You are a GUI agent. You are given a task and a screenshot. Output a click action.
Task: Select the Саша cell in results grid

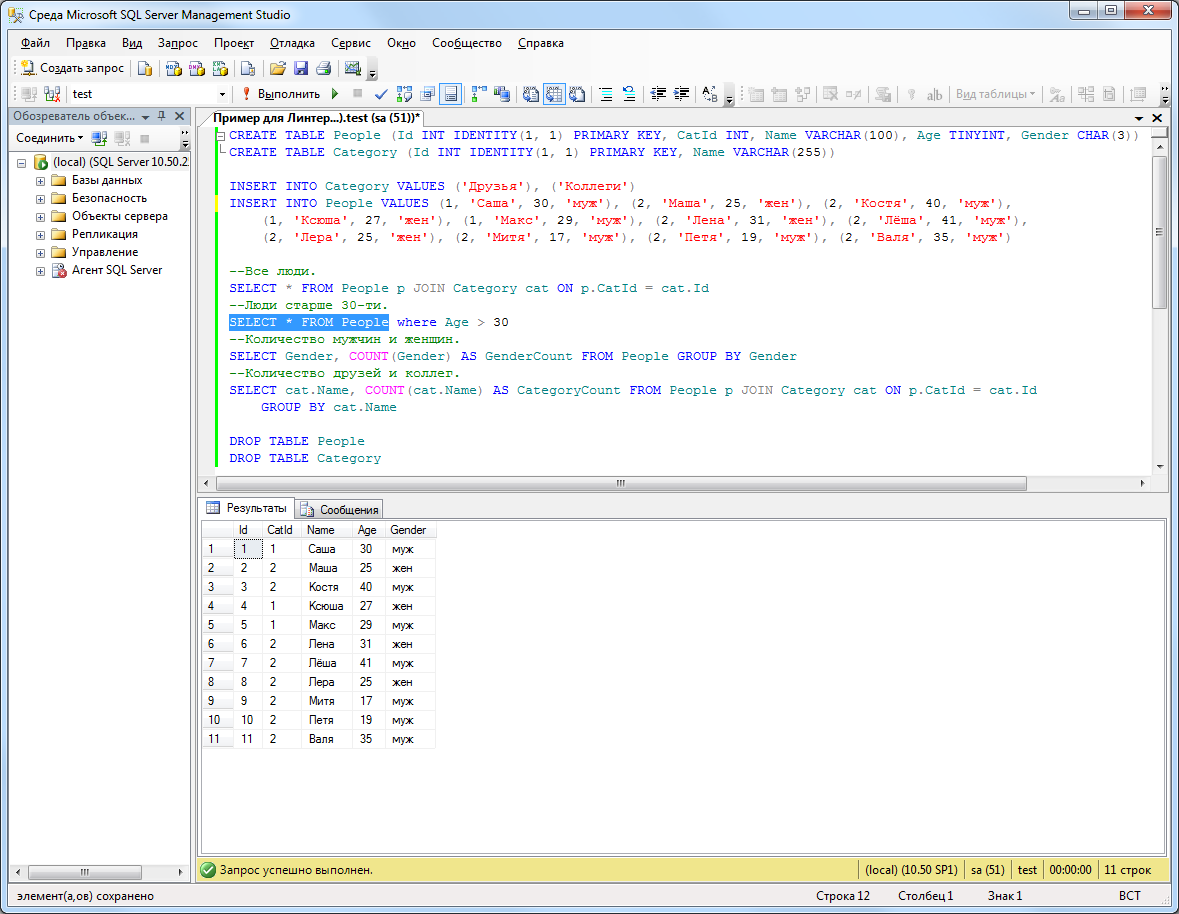coord(327,549)
